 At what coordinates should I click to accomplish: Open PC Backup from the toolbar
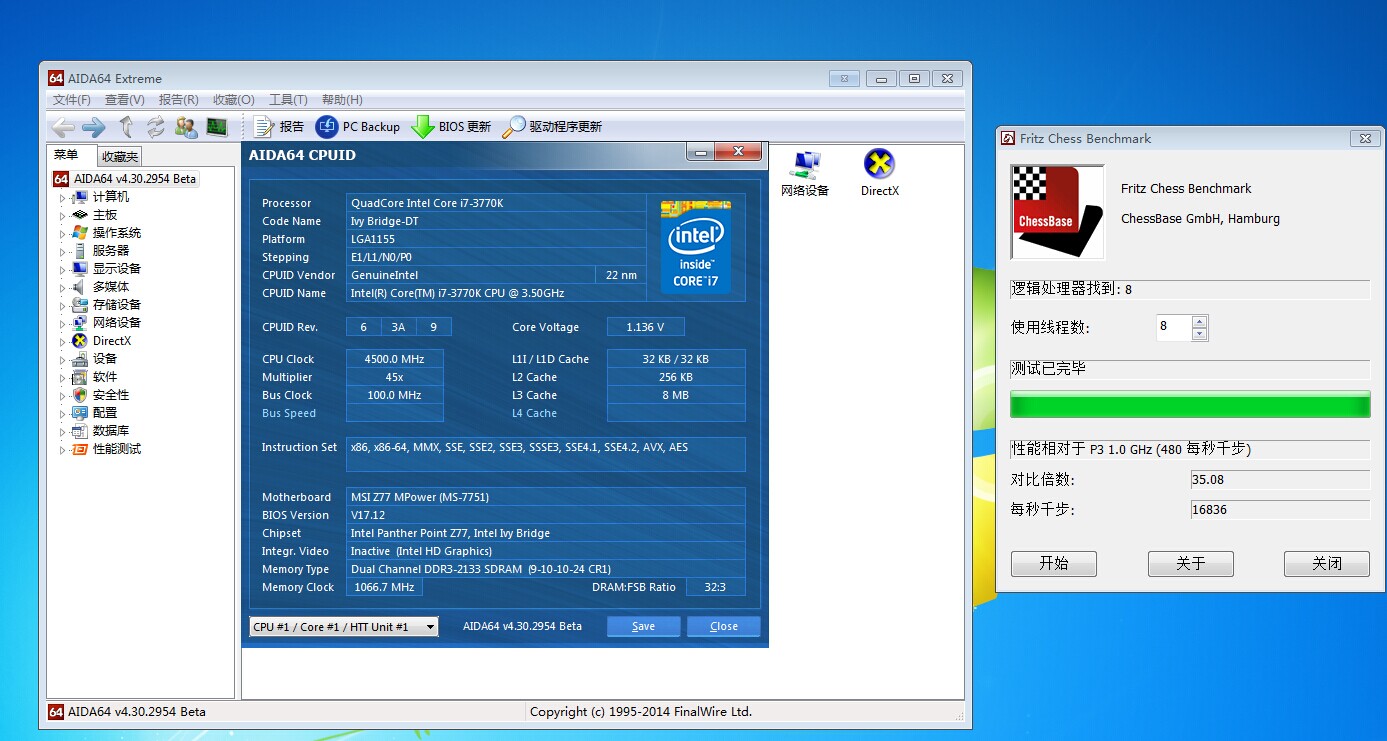(x=357, y=127)
